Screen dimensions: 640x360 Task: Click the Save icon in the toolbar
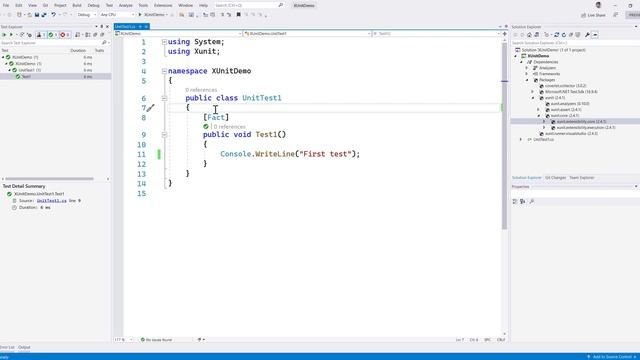37,15
